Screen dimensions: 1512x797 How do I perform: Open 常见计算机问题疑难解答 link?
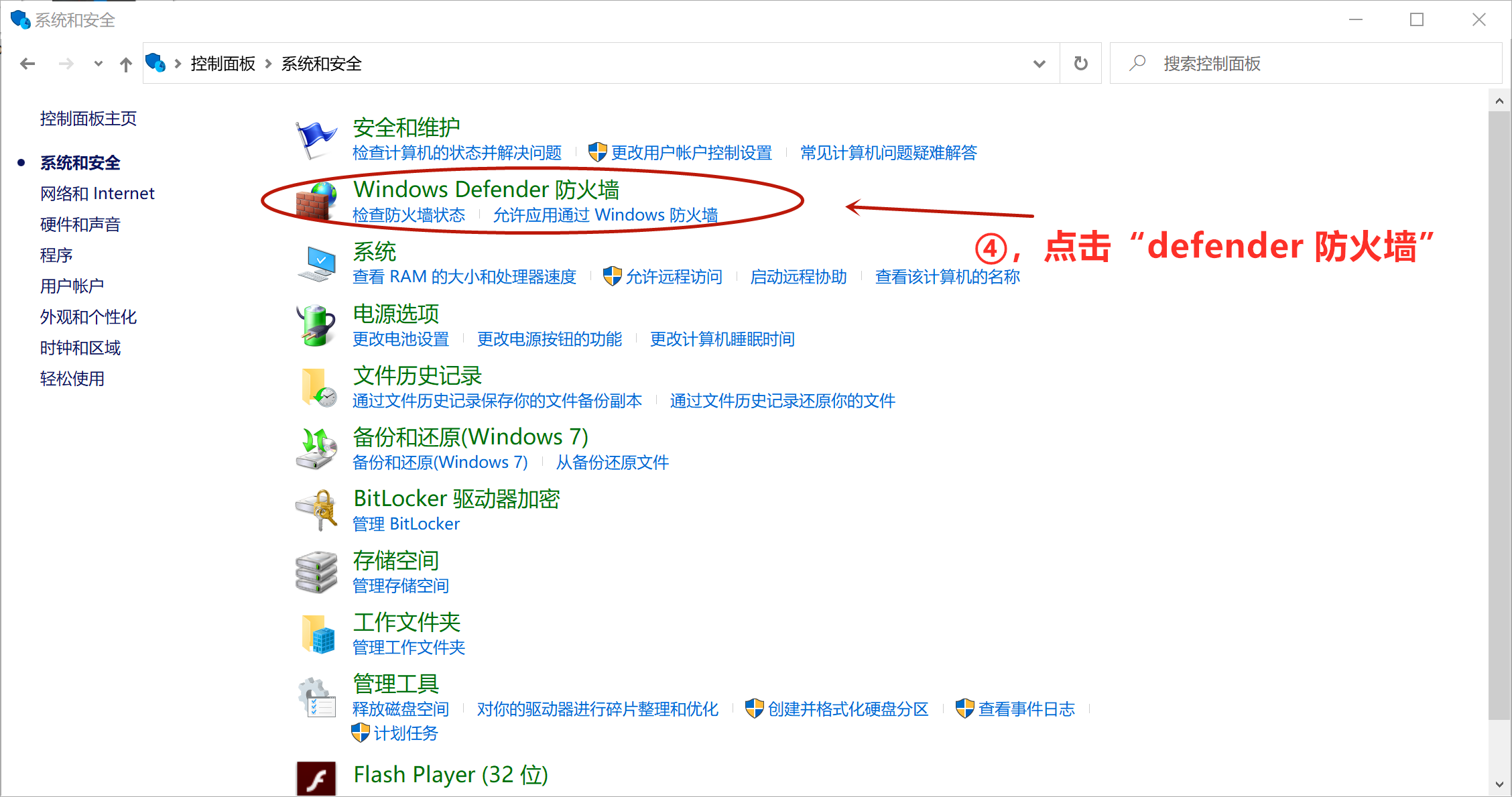889,153
